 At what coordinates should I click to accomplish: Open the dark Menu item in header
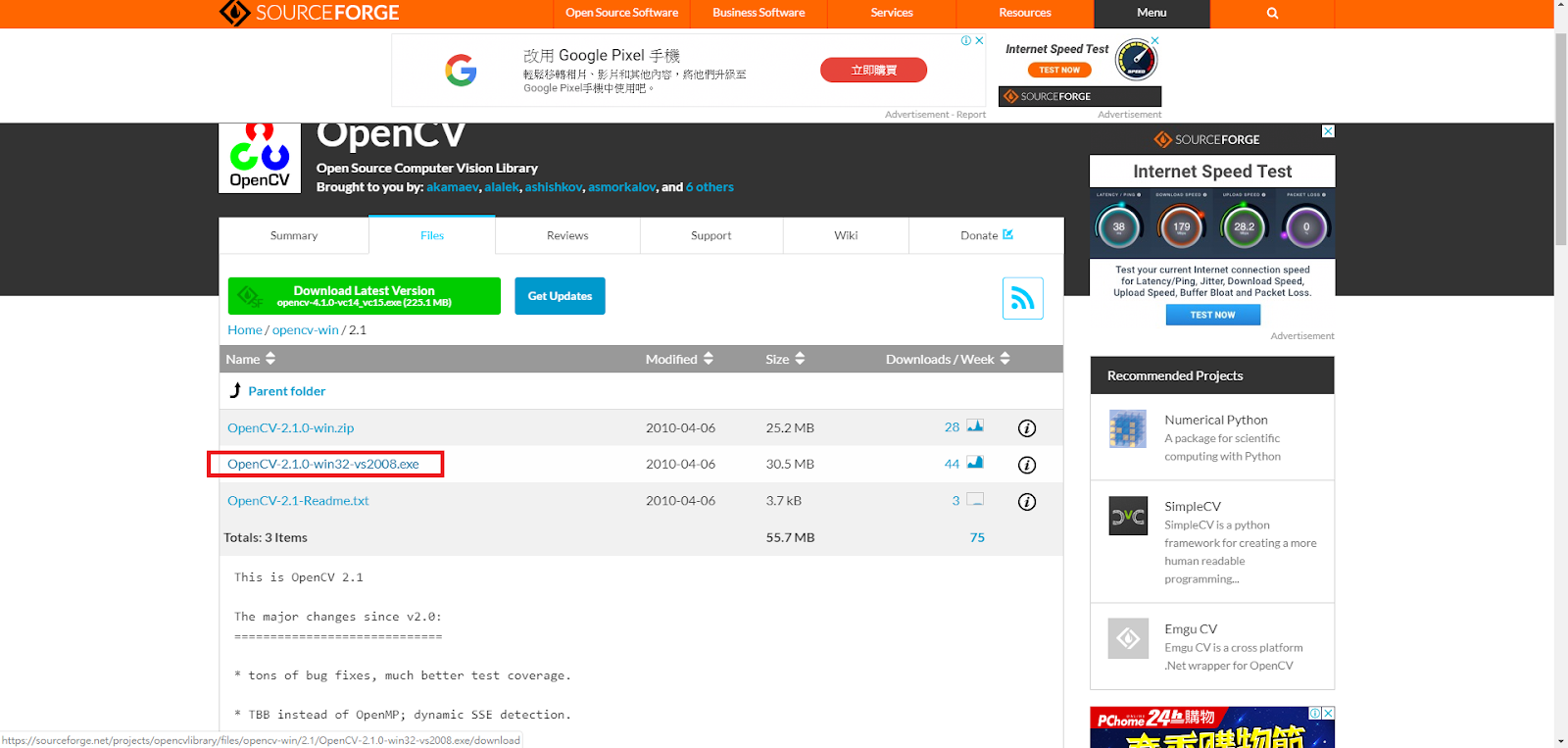click(1151, 13)
